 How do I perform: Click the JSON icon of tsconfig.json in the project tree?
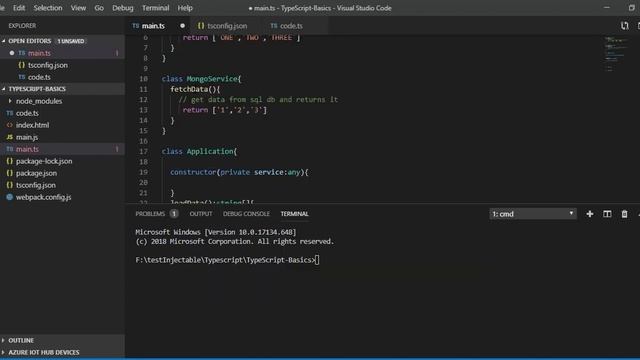[x=10, y=185]
